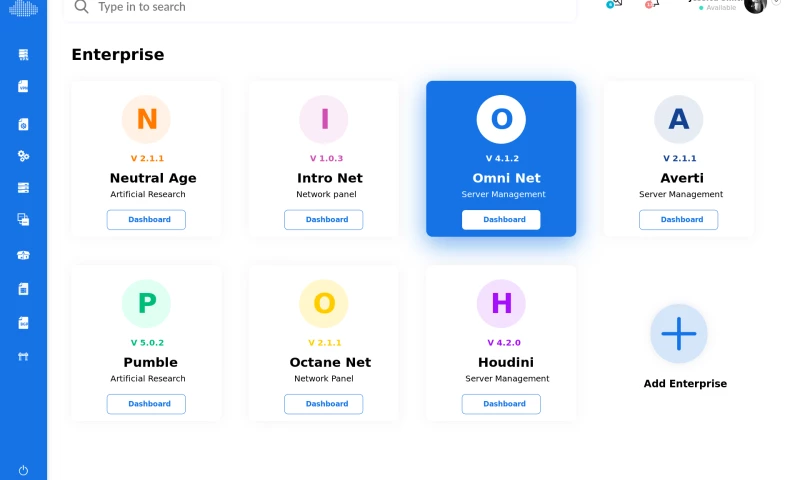Click the VPN icon in sidebar
This screenshot has width=800, height=480.
[23, 87]
